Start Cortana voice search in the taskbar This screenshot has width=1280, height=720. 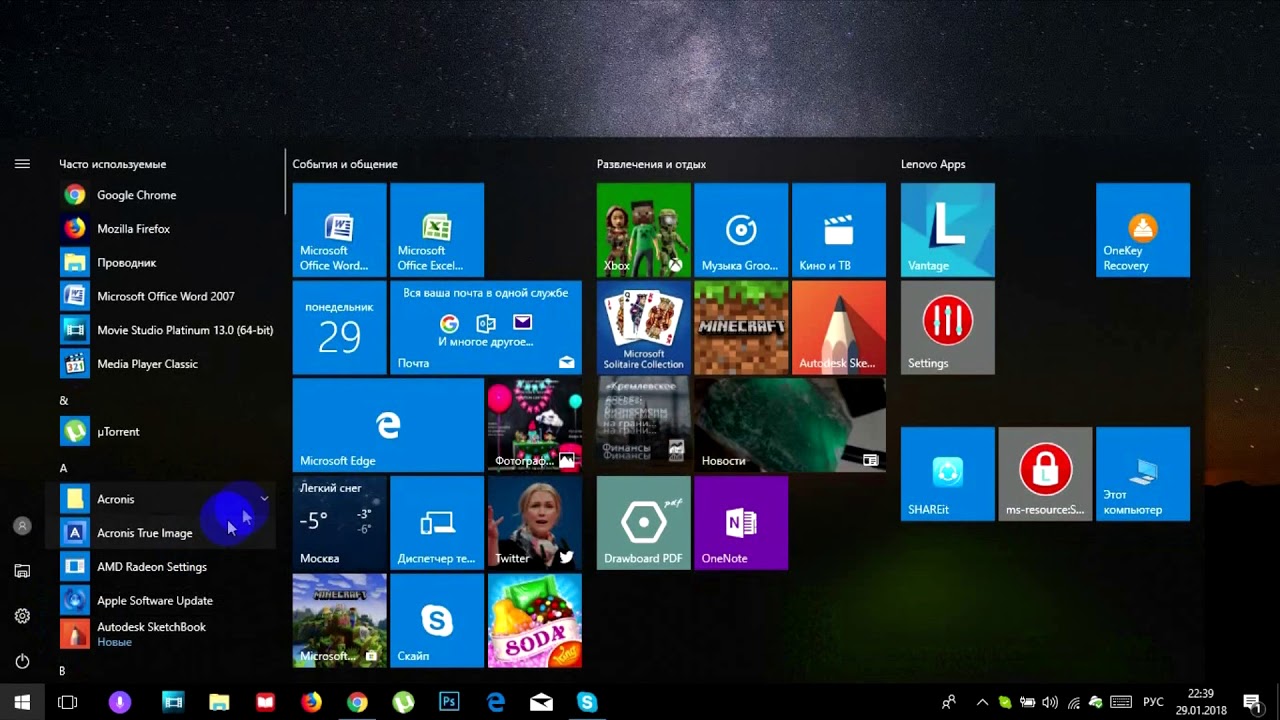120,702
